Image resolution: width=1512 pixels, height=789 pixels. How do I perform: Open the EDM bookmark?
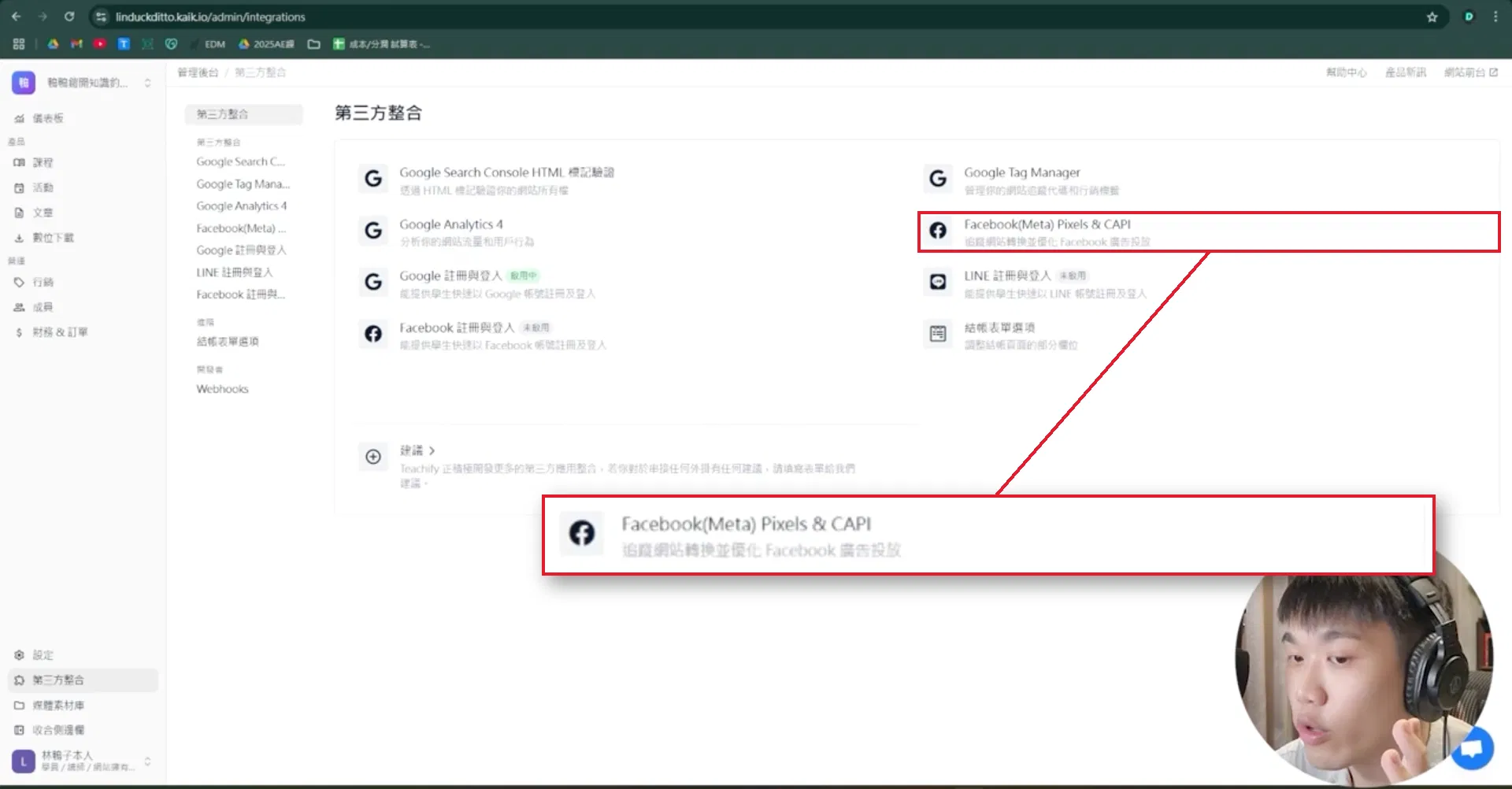click(209, 44)
